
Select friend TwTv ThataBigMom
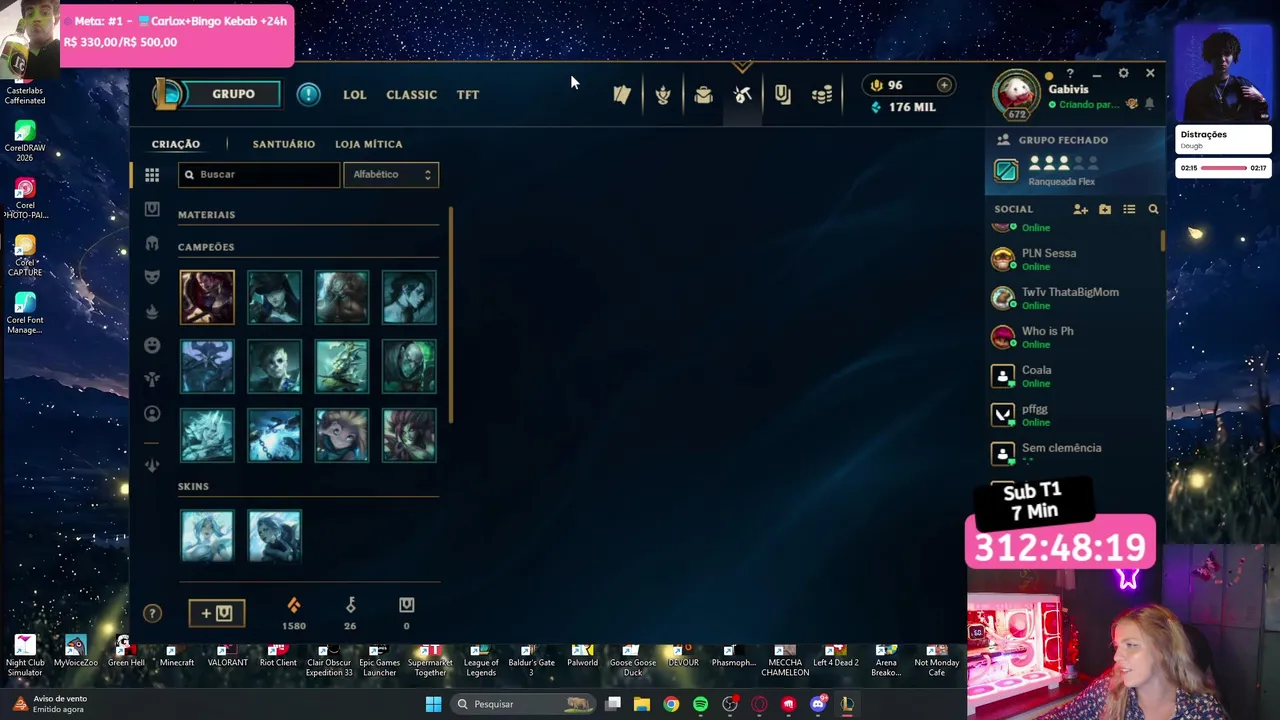click(1074, 298)
